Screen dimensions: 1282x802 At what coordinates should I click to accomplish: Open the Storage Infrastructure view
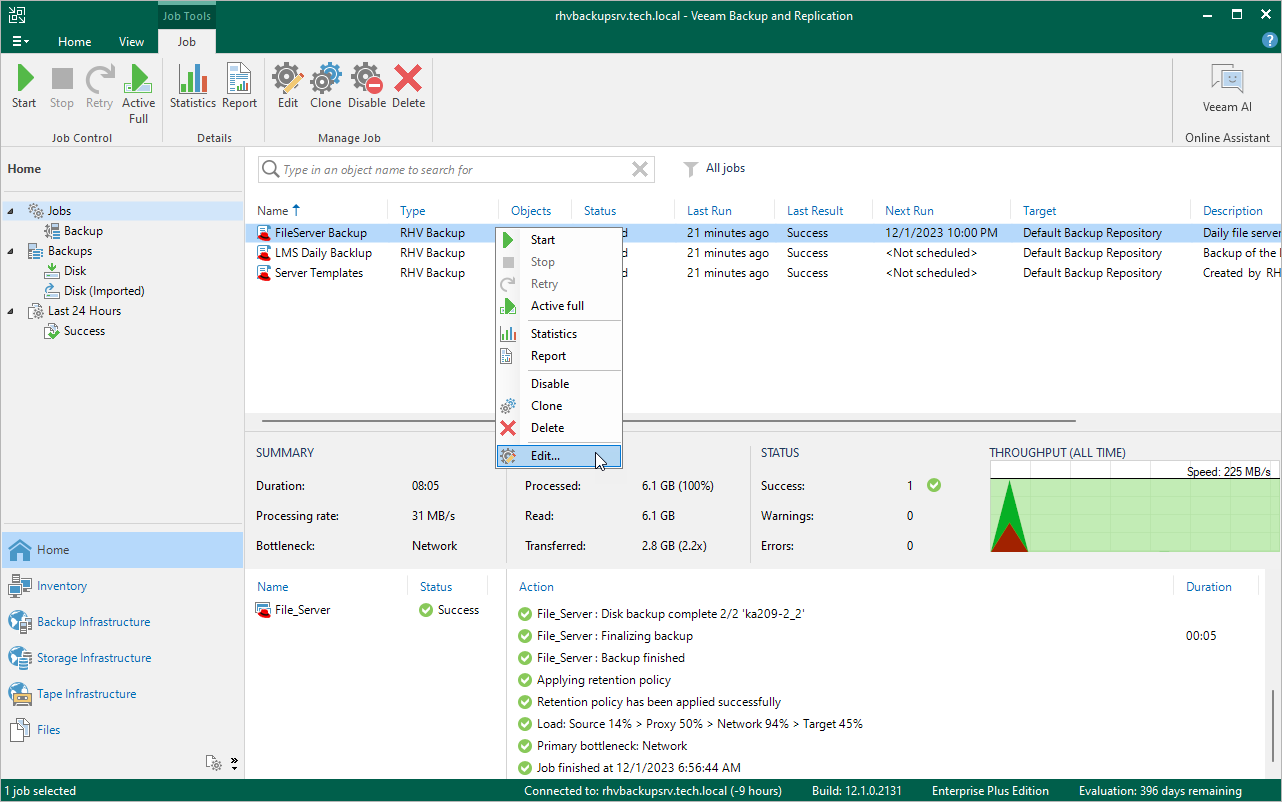(x=122, y=658)
